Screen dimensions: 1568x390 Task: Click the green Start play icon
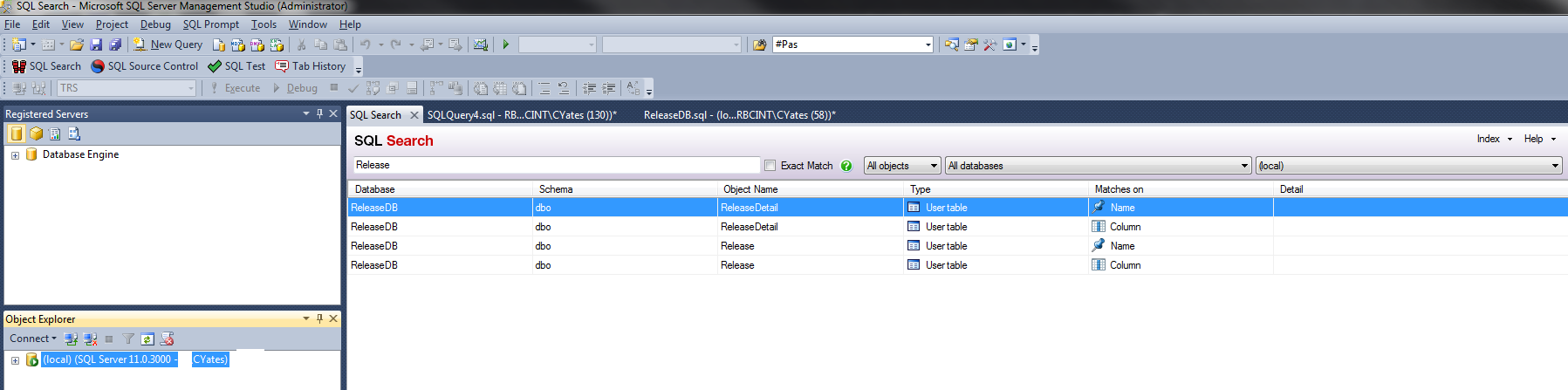(x=506, y=44)
